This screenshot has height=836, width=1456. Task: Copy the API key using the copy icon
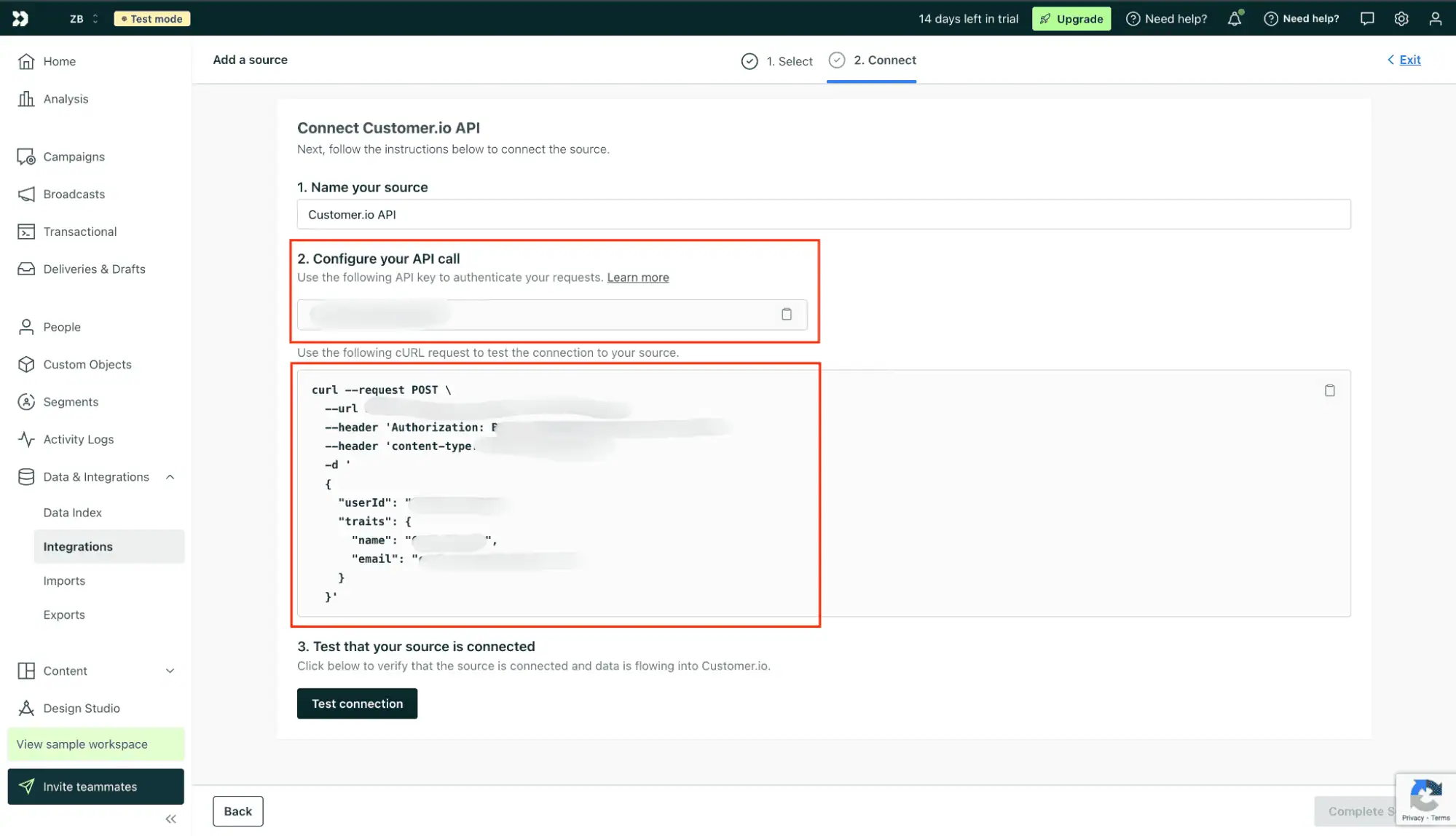(787, 314)
